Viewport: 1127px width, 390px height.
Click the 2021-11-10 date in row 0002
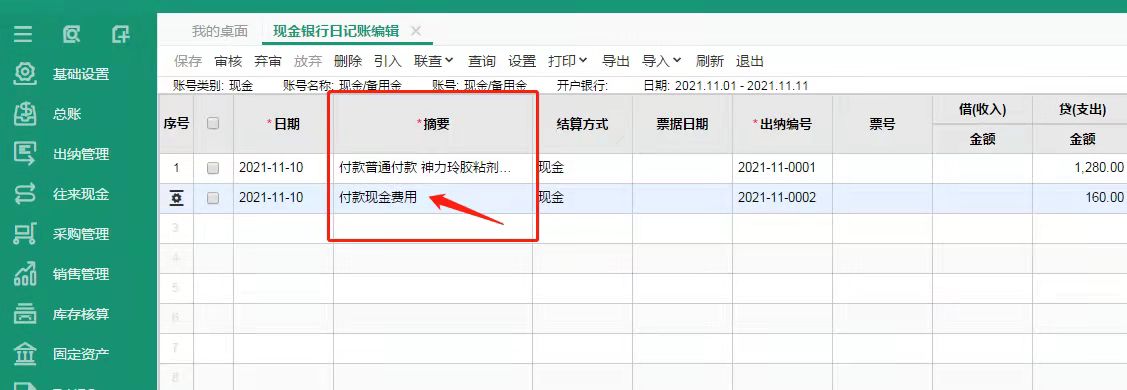(283, 198)
